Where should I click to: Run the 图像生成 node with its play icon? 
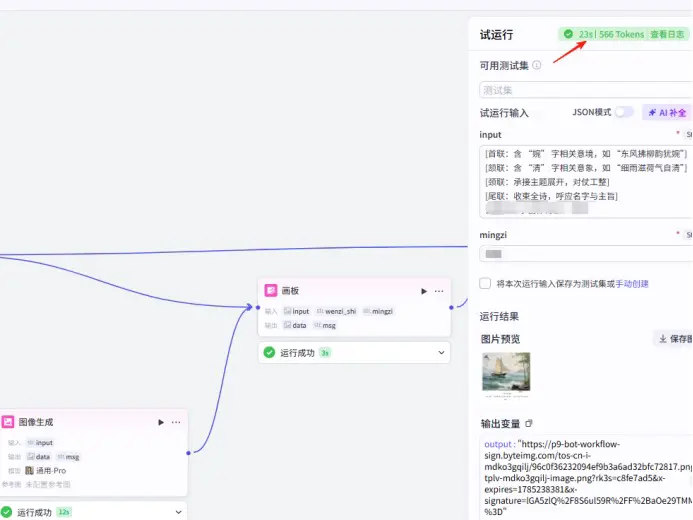click(161, 422)
